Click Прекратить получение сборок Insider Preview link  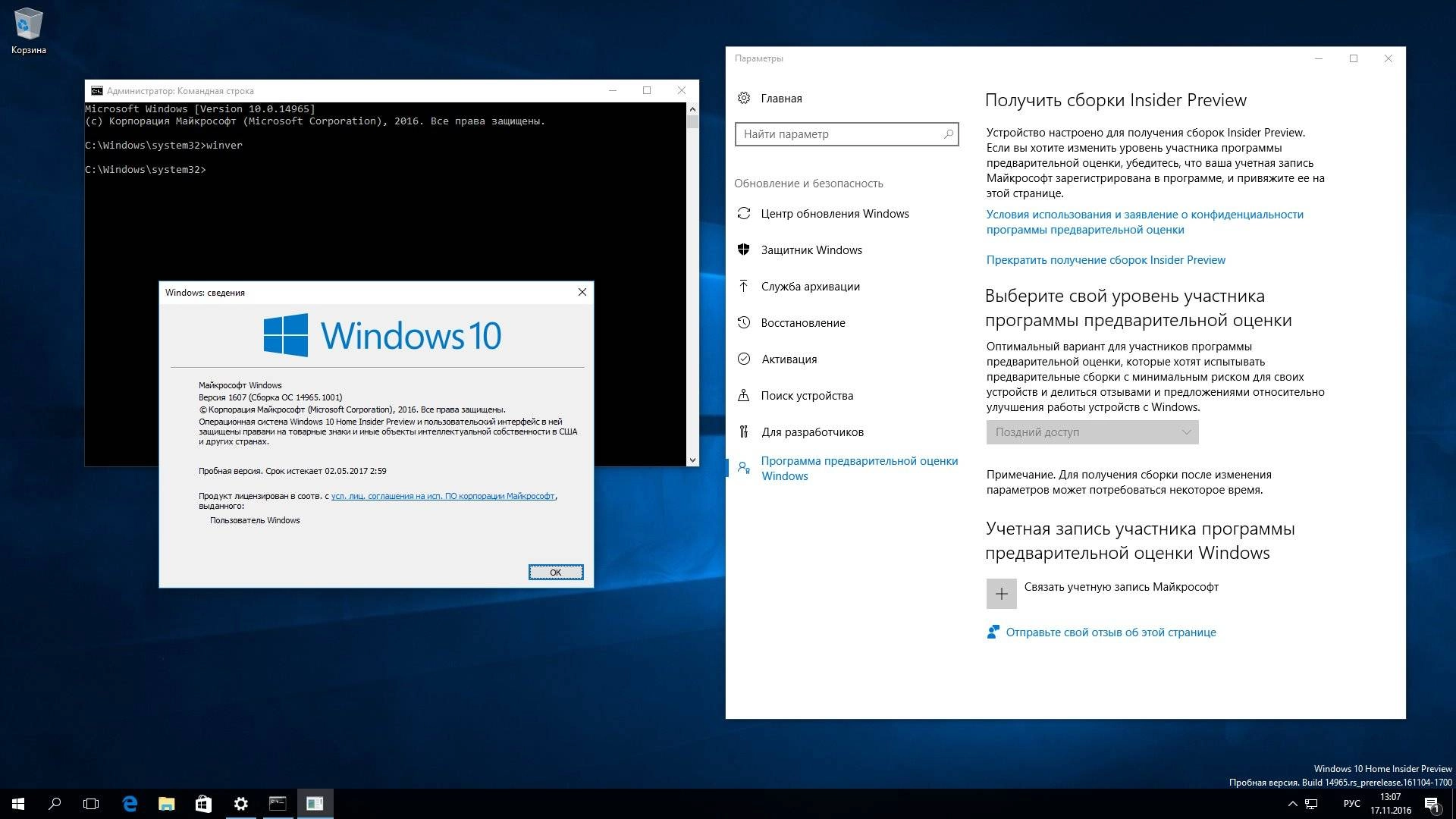click(x=1106, y=260)
